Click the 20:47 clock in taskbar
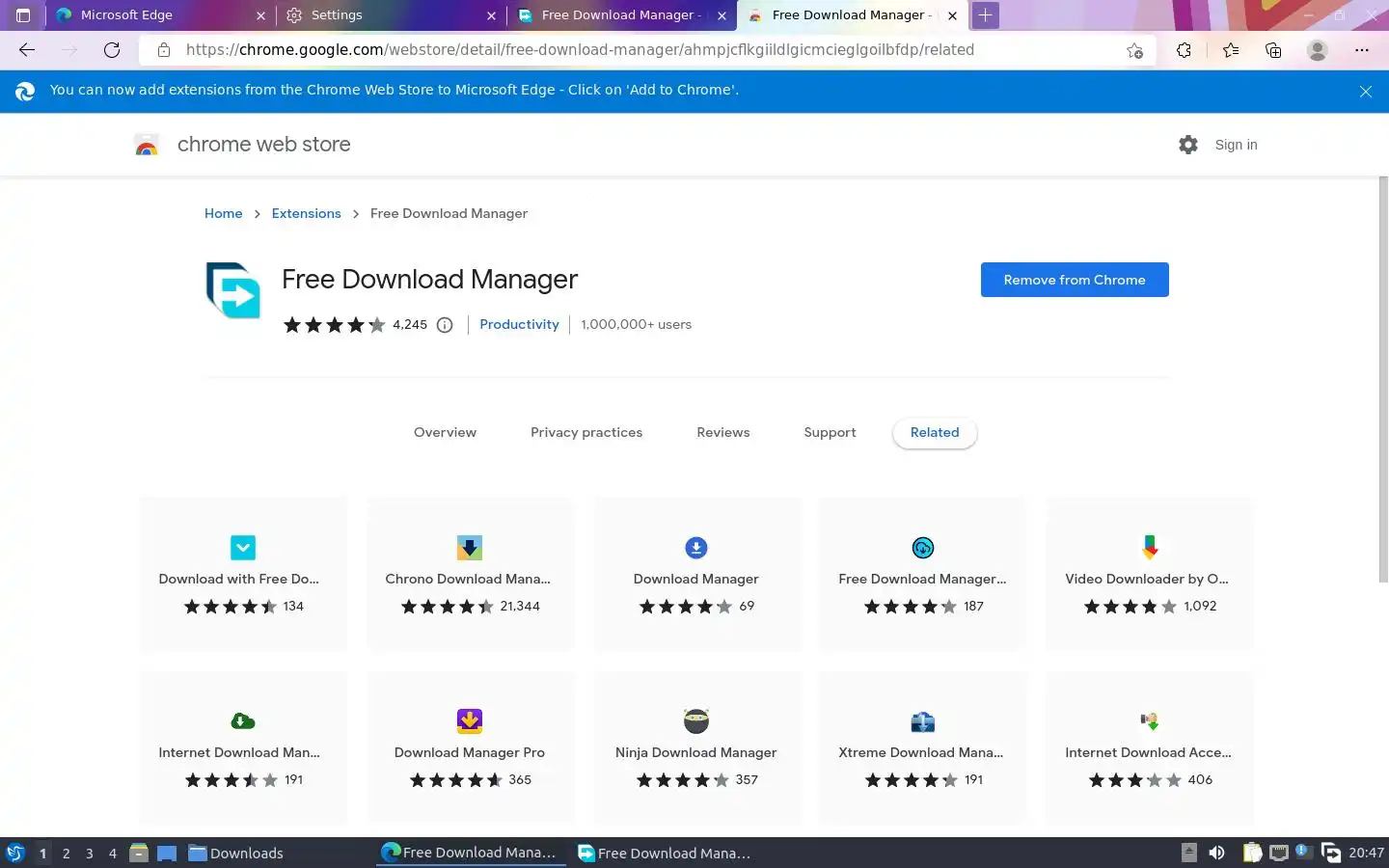This screenshot has height=868, width=1389. [x=1366, y=854]
